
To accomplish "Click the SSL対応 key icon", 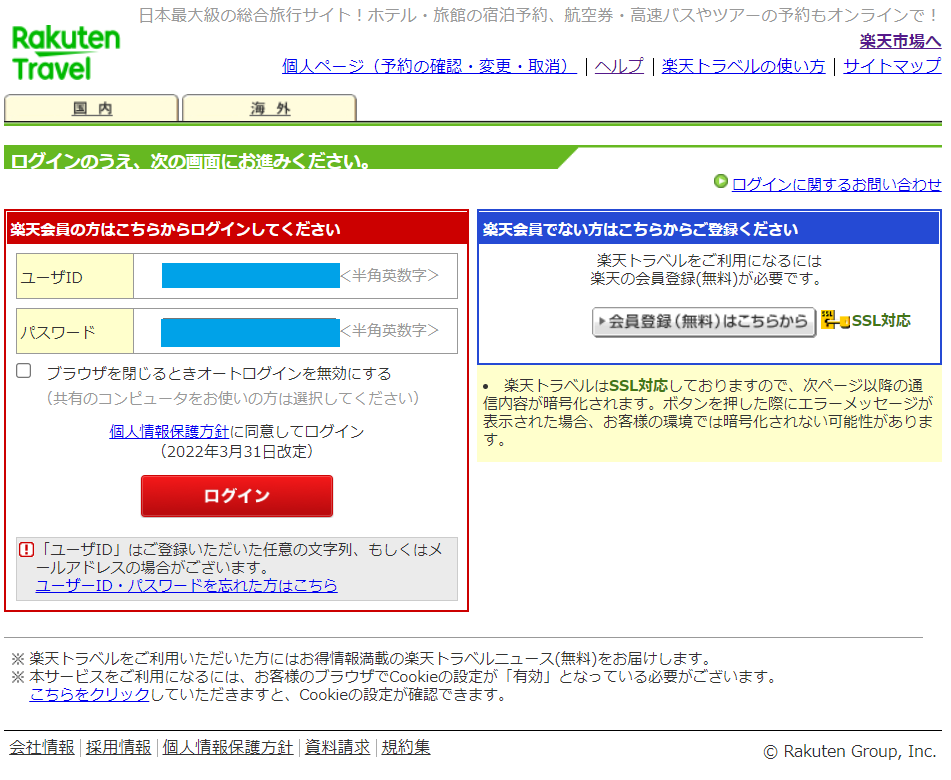I will coord(835,320).
